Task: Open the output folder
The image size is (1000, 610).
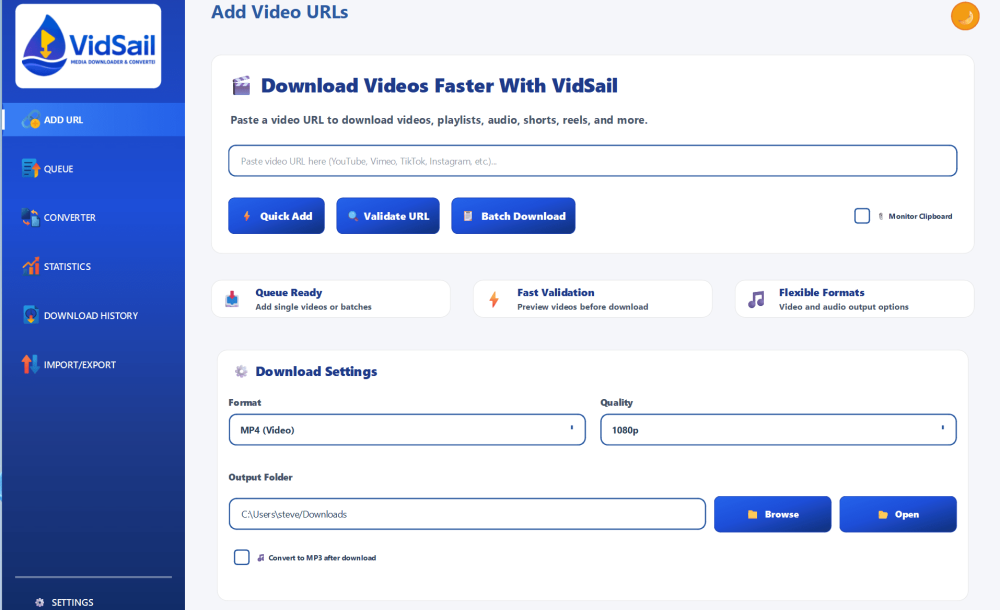Action: [898, 514]
